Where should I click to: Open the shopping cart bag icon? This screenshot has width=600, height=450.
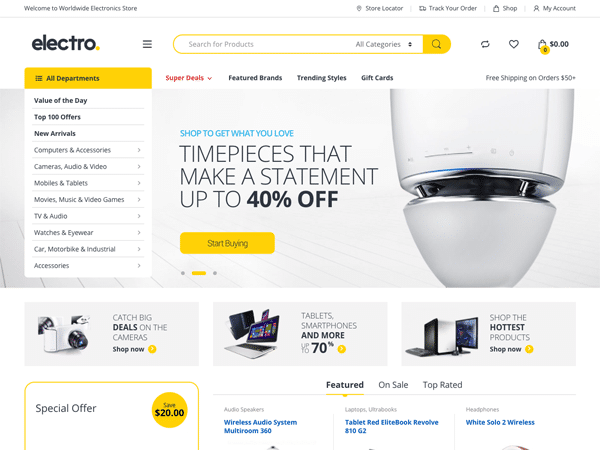(x=543, y=46)
